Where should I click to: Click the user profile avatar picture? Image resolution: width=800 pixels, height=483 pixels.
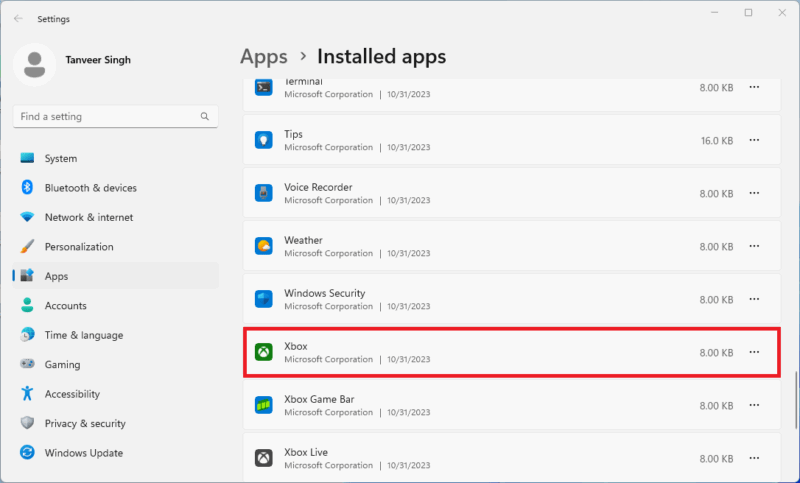click(35, 65)
